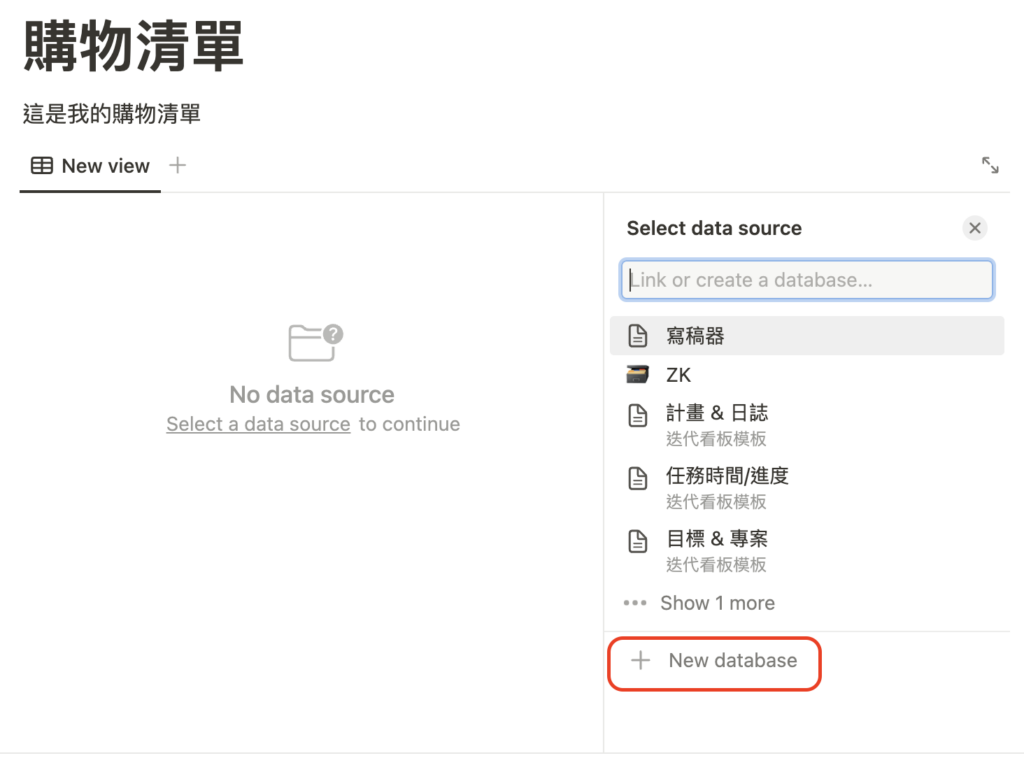Image resolution: width=1024 pixels, height=765 pixels.
Task: Open a new view with the plus tab
Action: [x=178, y=167]
